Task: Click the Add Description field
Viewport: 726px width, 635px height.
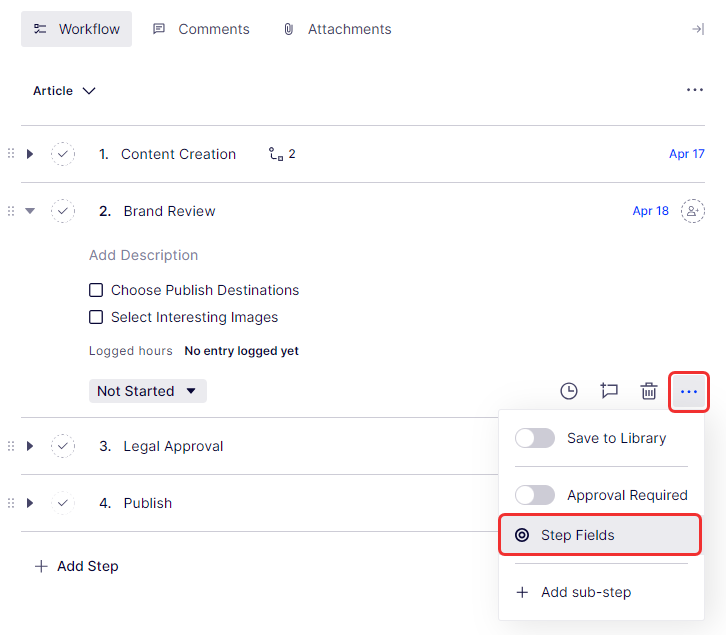Action: coord(143,255)
